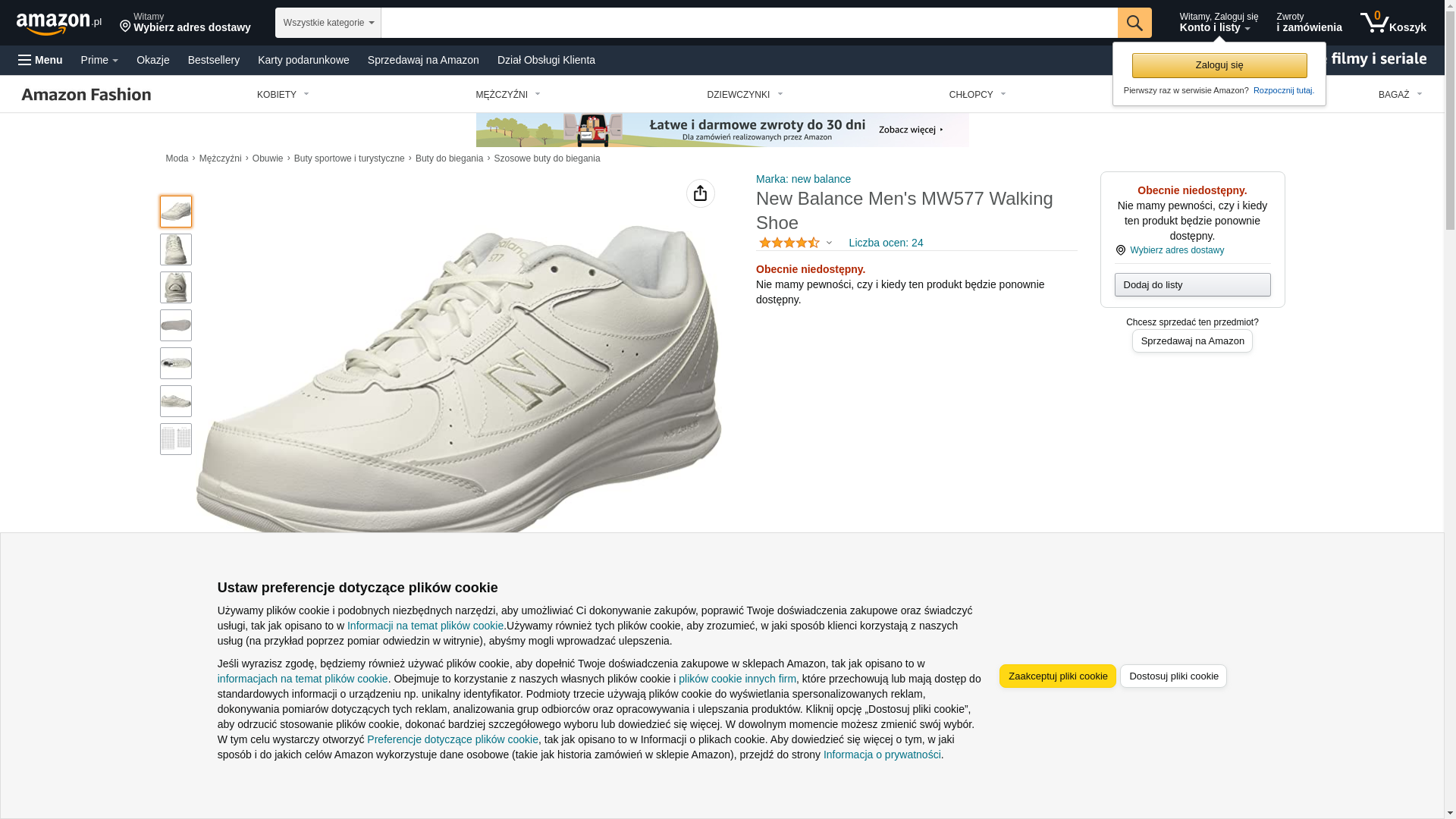Click the Amazon.pl logo
1456x819 pixels.
(x=59, y=23)
